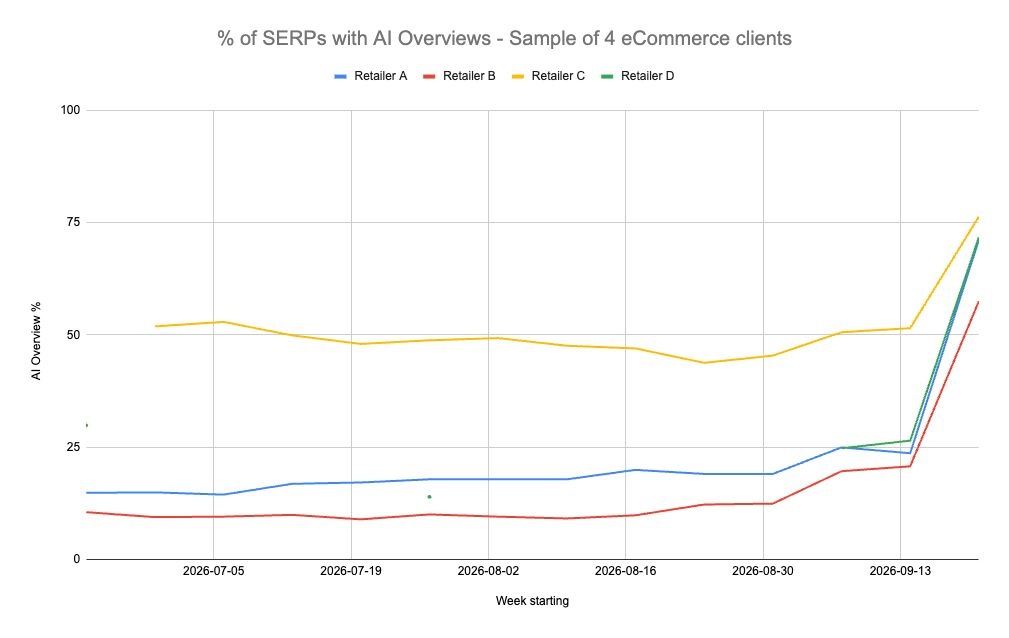The width and height of the screenshot is (1009, 638).
Task: Click the 'AI Overview %' axis title
Action: pyautogui.click(x=36, y=341)
